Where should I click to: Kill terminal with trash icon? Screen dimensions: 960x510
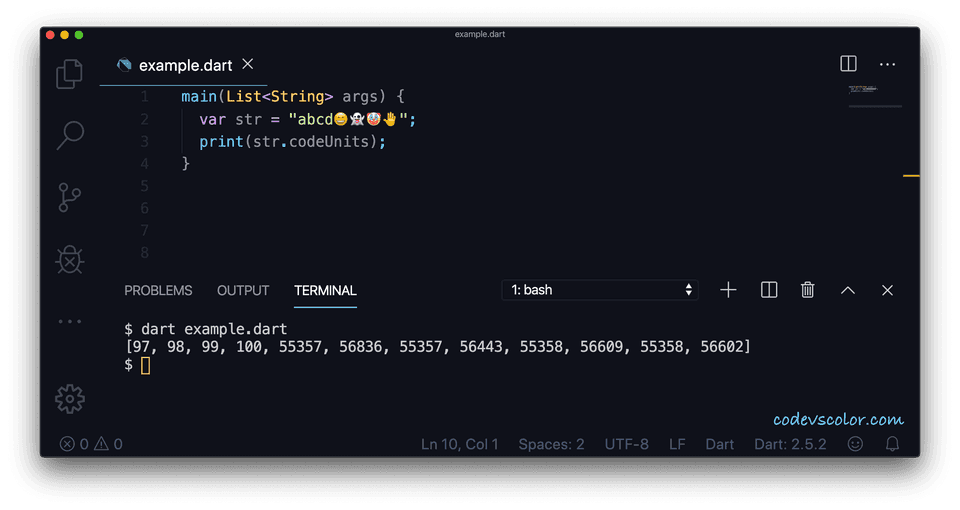click(808, 290)
